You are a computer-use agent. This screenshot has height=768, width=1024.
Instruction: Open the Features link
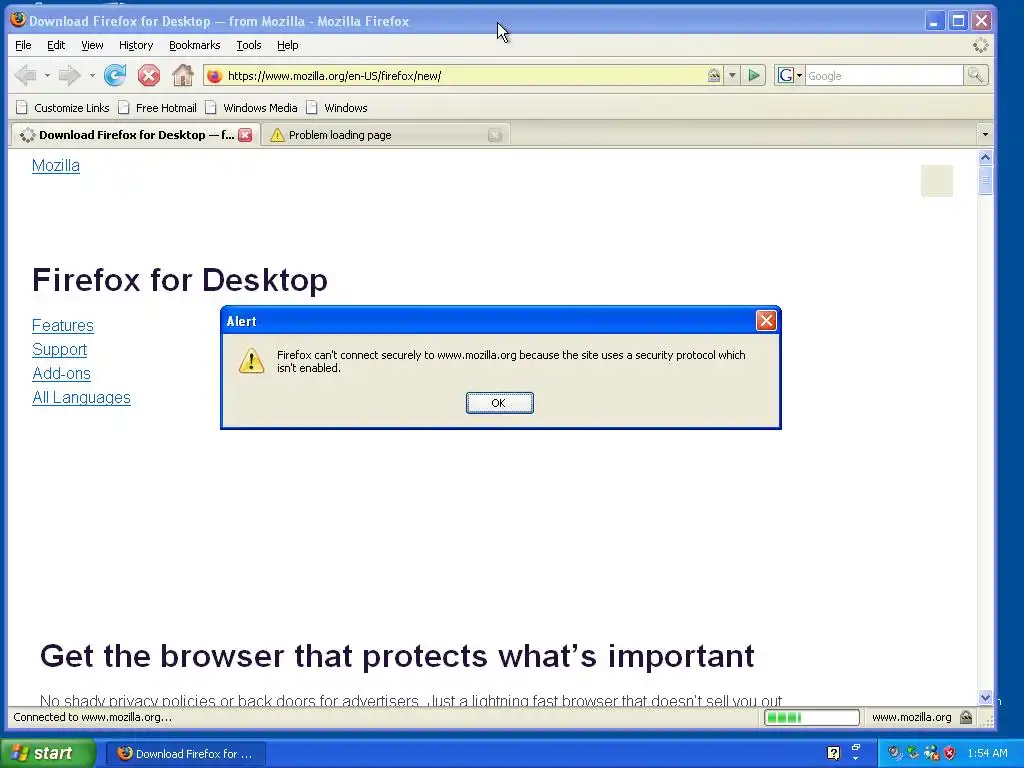pos(63,325)
